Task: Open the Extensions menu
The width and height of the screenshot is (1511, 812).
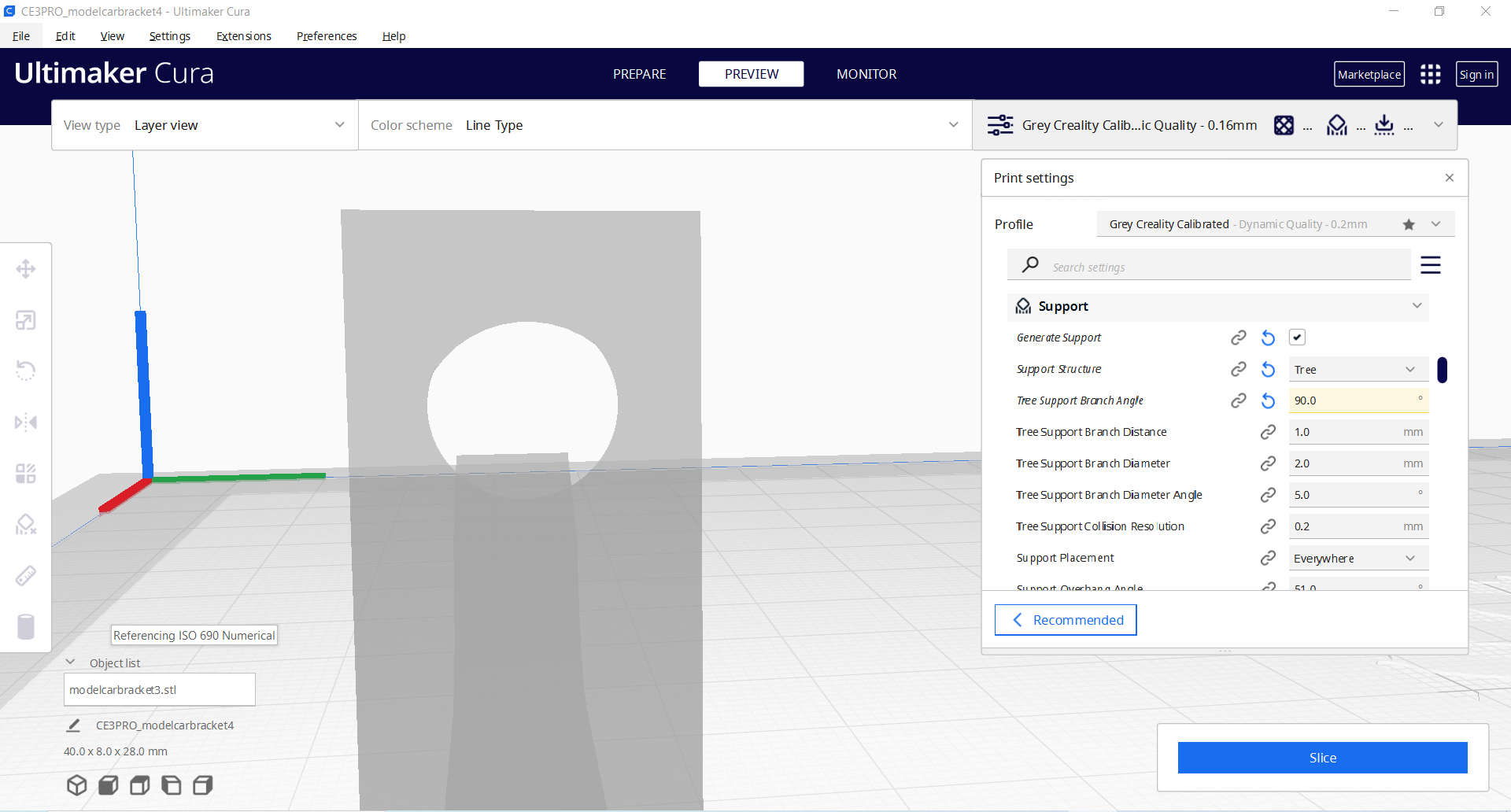Action: 243,36
